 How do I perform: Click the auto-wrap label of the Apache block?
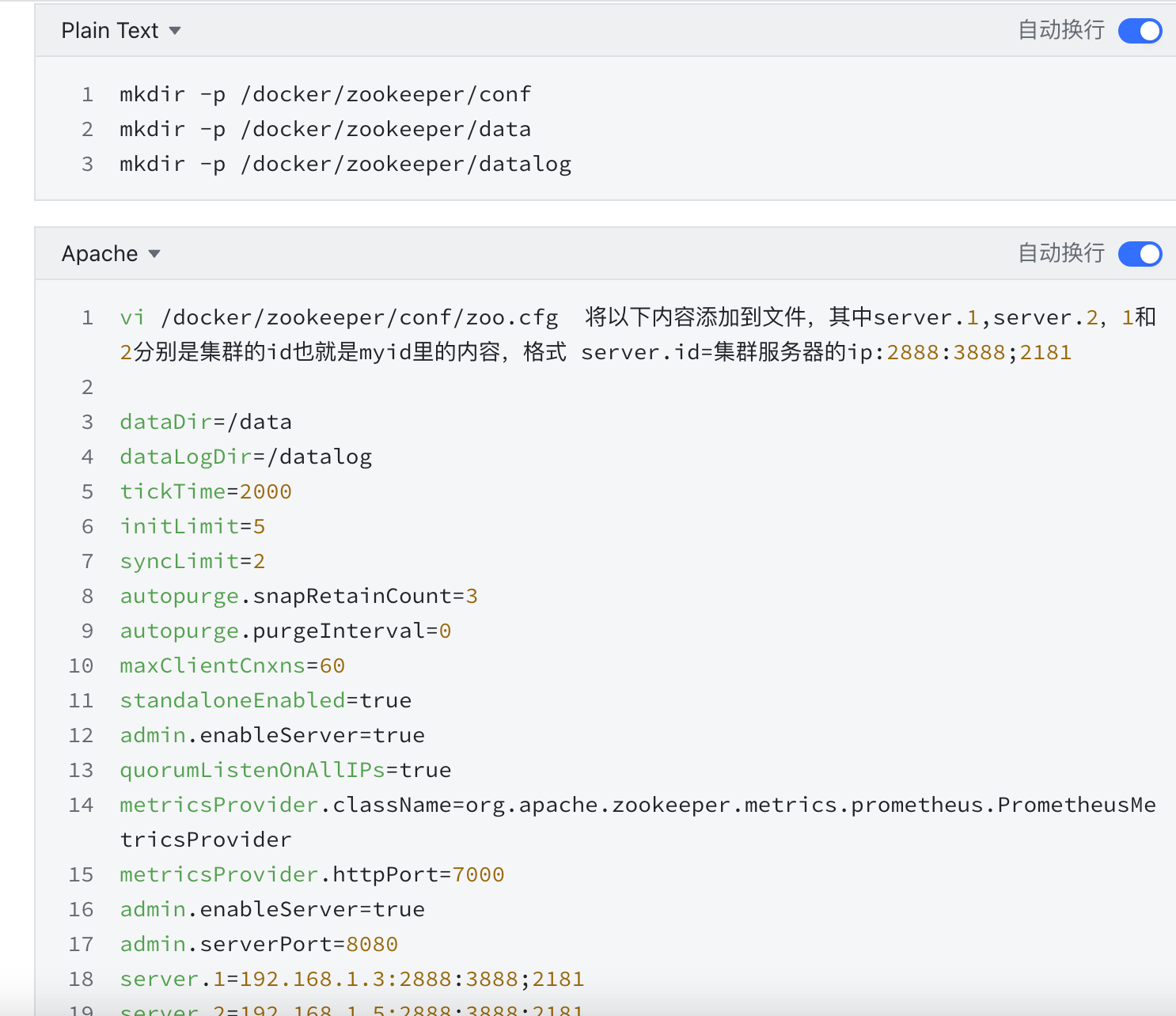pyautogui.click(x=1061, y=253)
